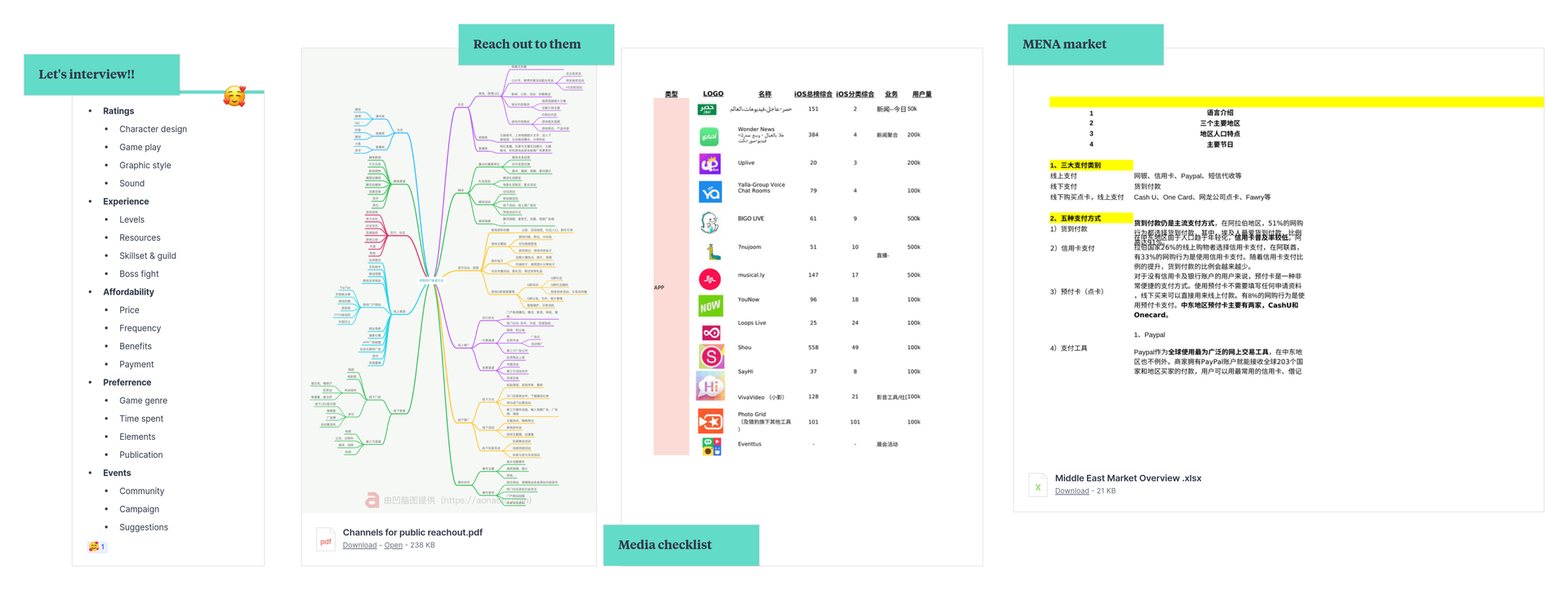Click the 'Frequency' list item
This screenshot has width=1568, height=590.
click(x=140, y=328)
